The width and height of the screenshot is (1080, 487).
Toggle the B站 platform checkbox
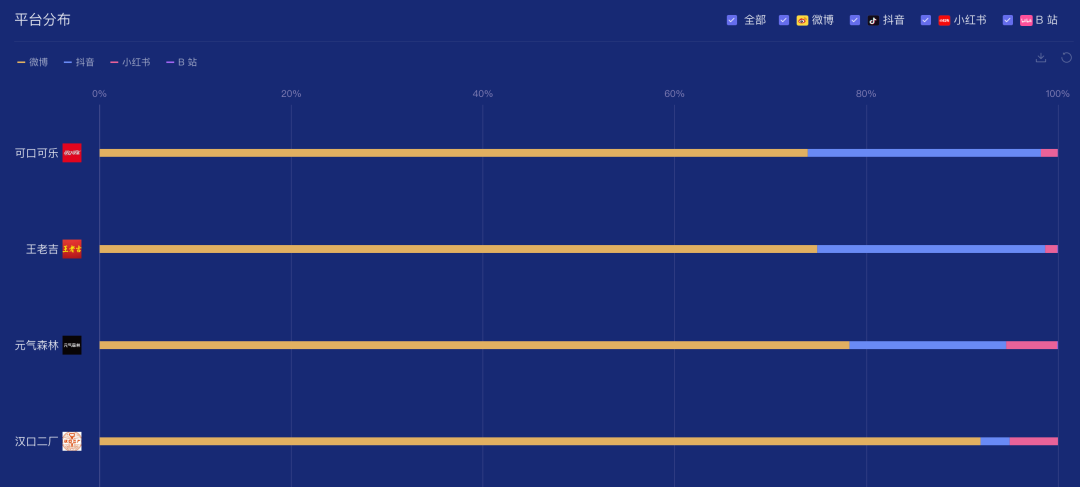(1008, 21)
